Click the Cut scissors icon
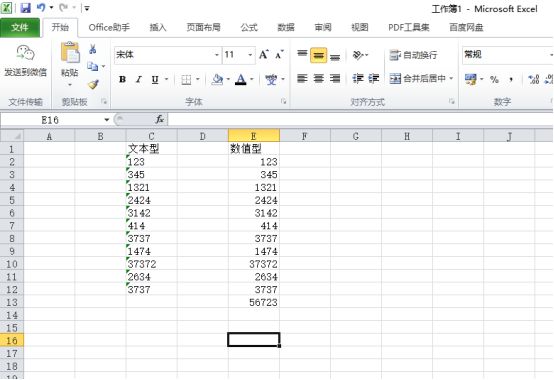Viewport: 554px width, 380px height. click(x=93, y=49)
